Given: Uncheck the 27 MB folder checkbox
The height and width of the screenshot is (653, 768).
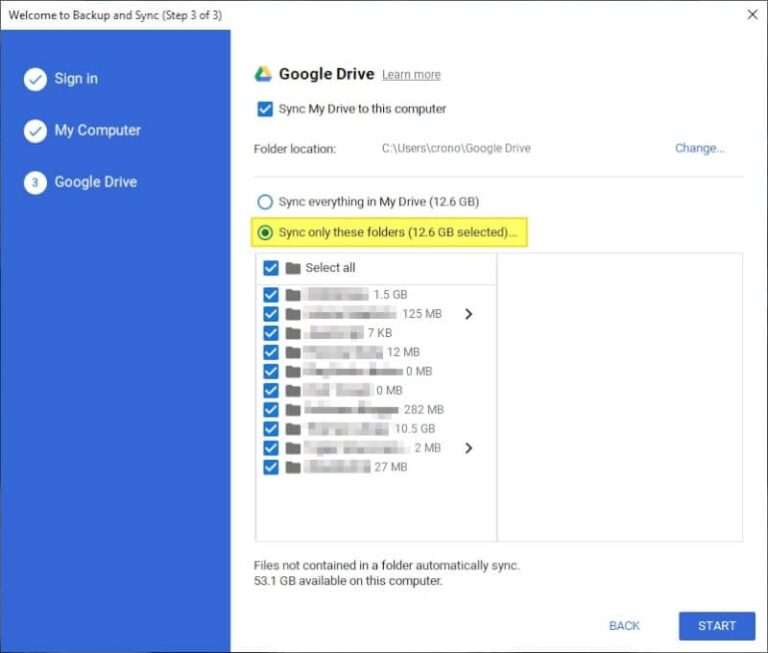Looking at the screenshot, I should pyautogui.click(x=271, y=467).
